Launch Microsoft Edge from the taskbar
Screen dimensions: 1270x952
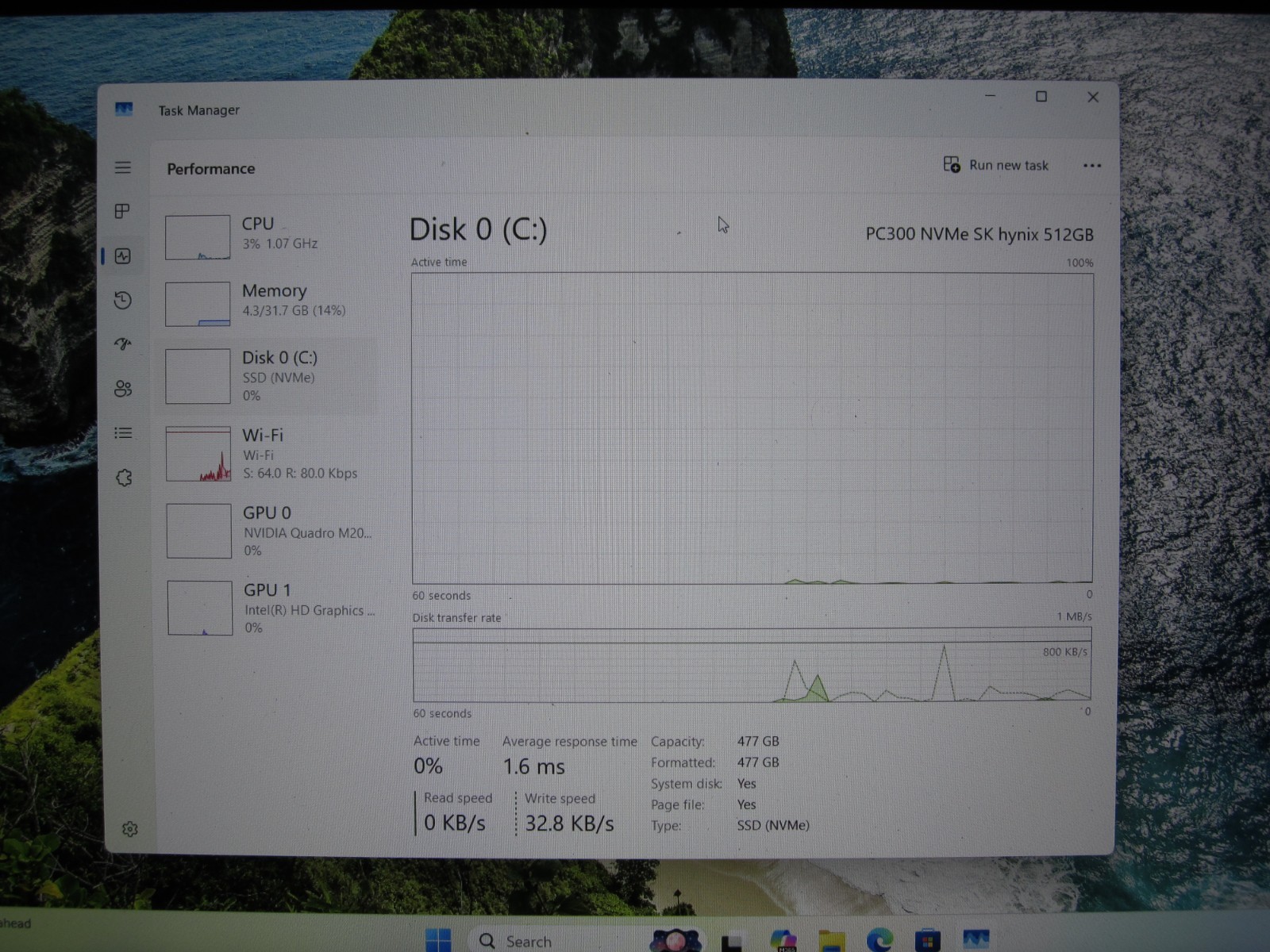(x=879, y=941)
